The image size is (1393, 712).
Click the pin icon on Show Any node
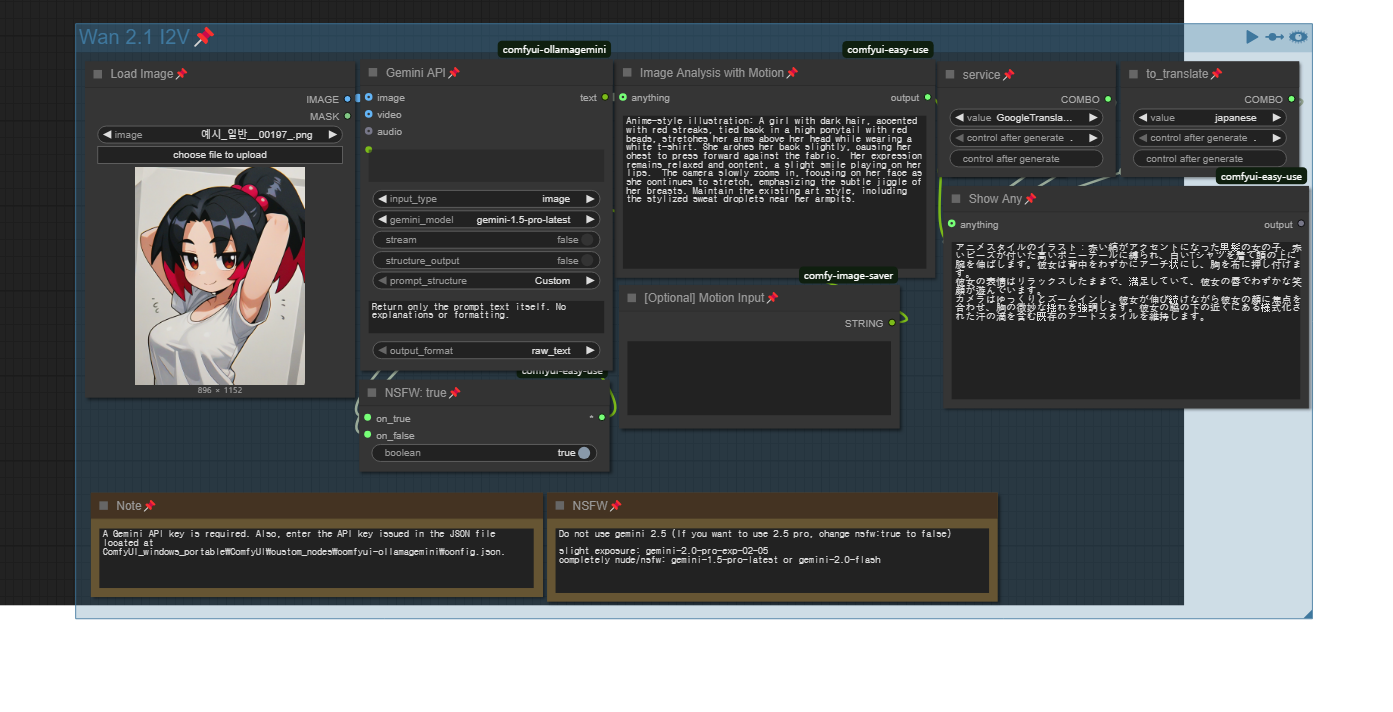(1030, 199)
